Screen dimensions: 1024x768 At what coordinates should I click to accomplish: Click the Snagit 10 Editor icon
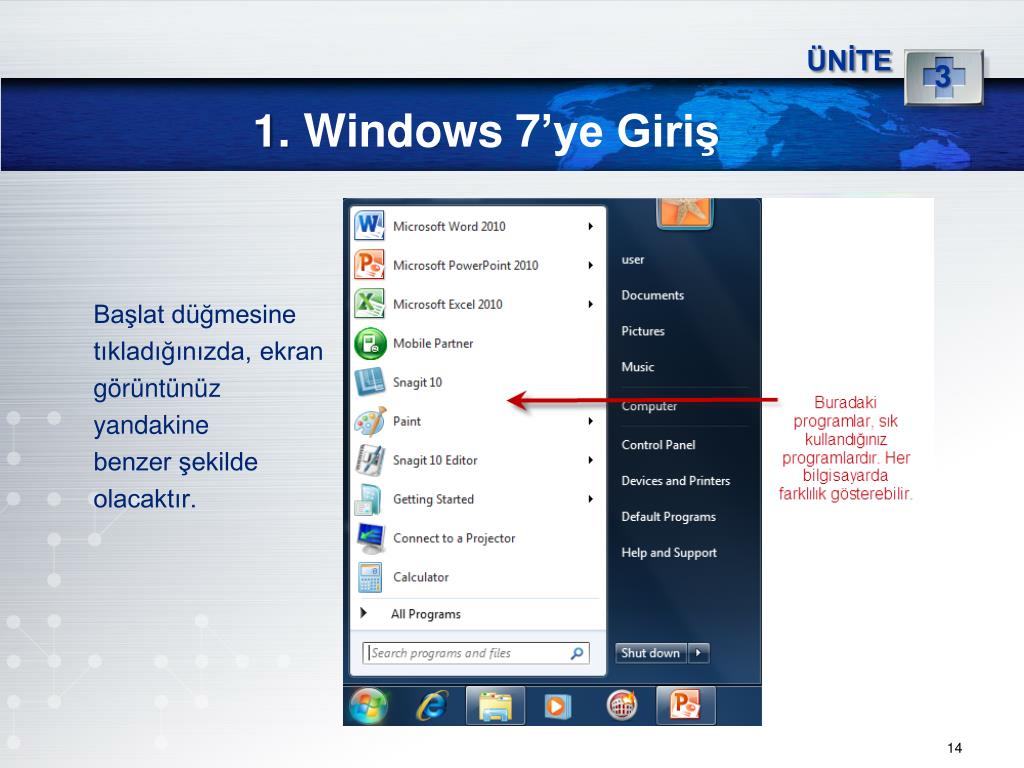pos(369,460)
